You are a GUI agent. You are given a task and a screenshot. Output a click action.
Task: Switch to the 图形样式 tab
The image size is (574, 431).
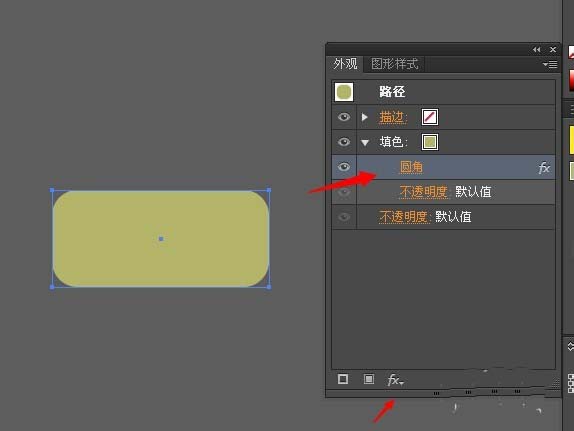click(x=394, y=64)
